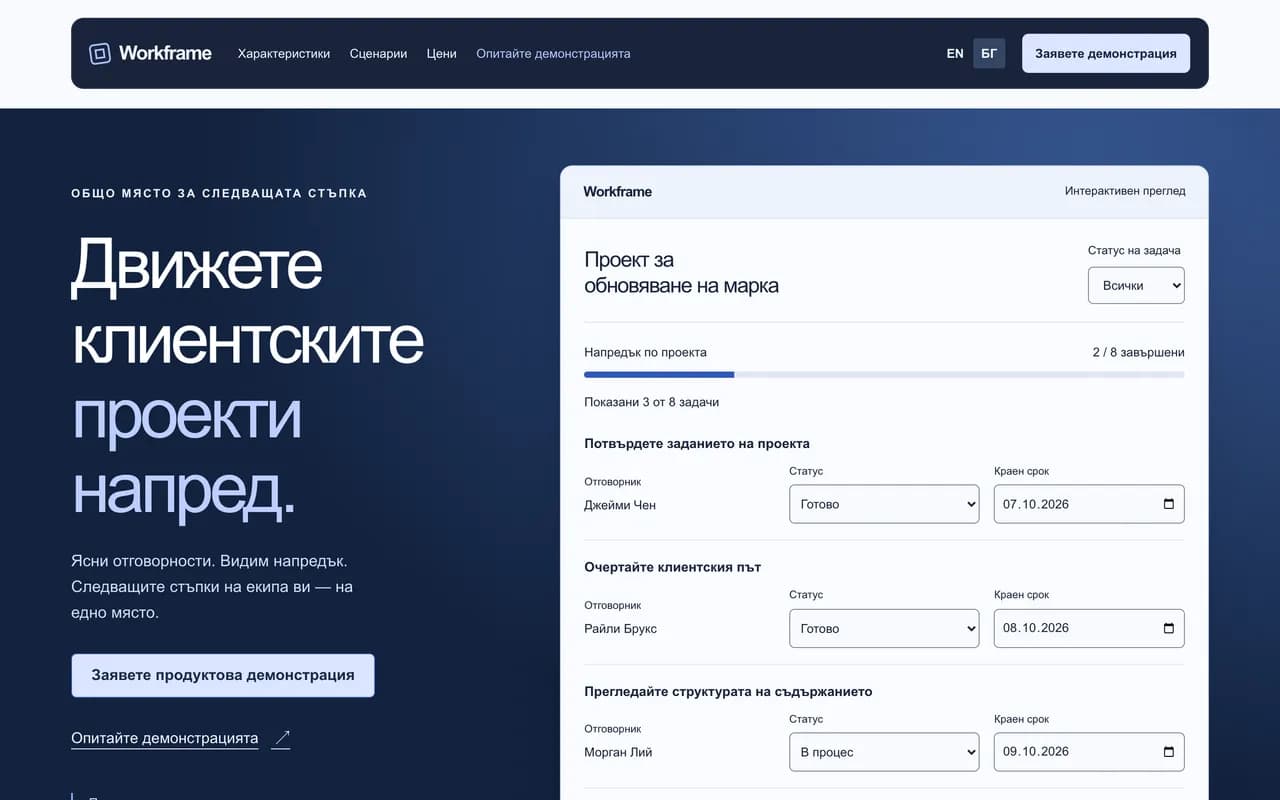Open Характеристики in the navigation bar
This screenshot has height=800, width=1280.
[284, 53]
